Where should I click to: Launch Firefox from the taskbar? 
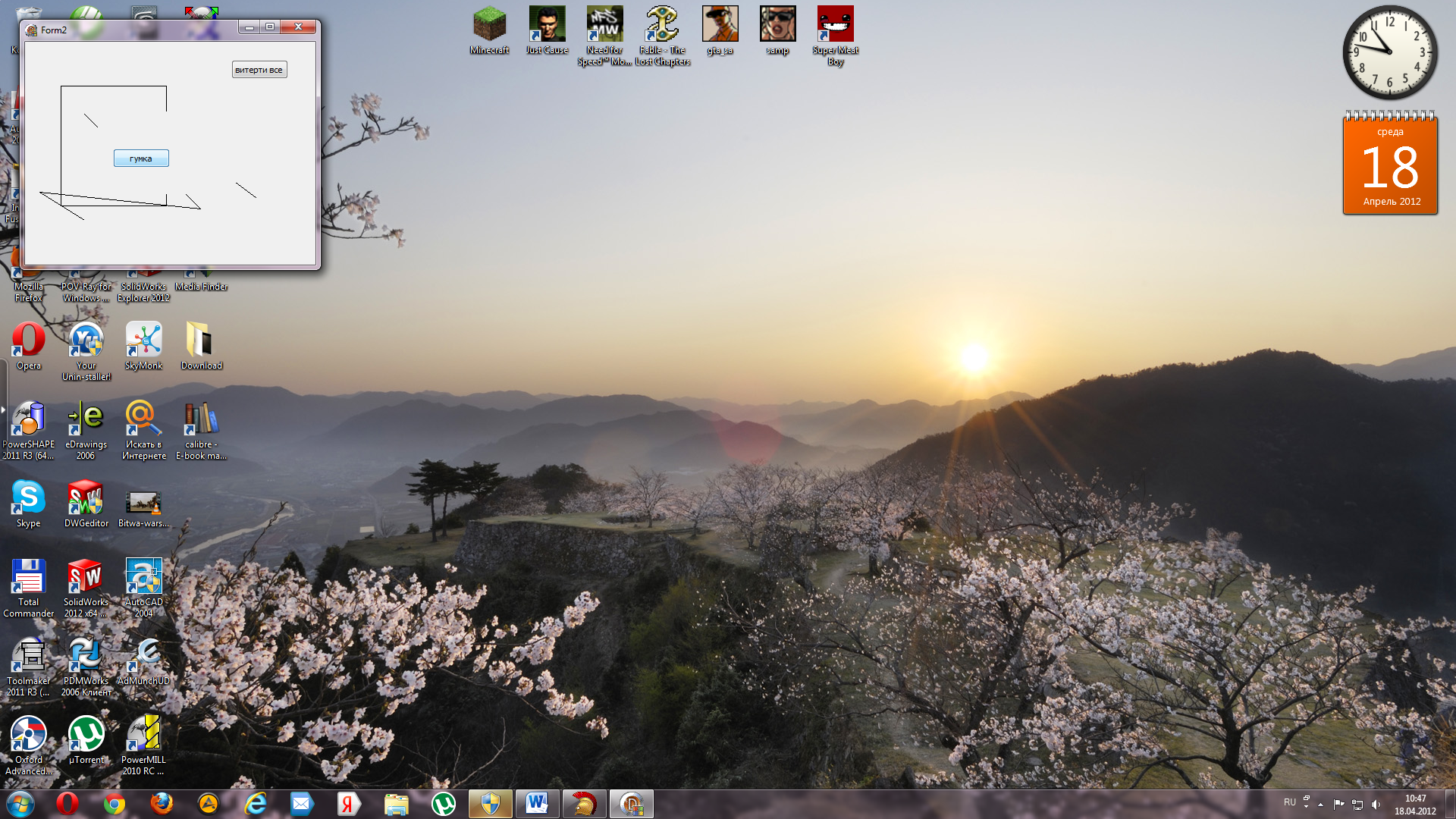162,804
